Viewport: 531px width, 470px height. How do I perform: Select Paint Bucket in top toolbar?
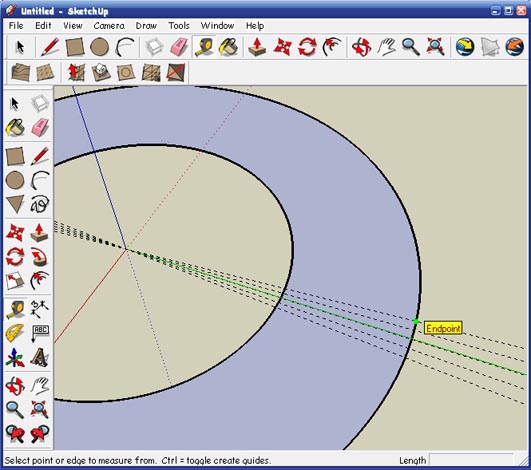click(229, 47)
